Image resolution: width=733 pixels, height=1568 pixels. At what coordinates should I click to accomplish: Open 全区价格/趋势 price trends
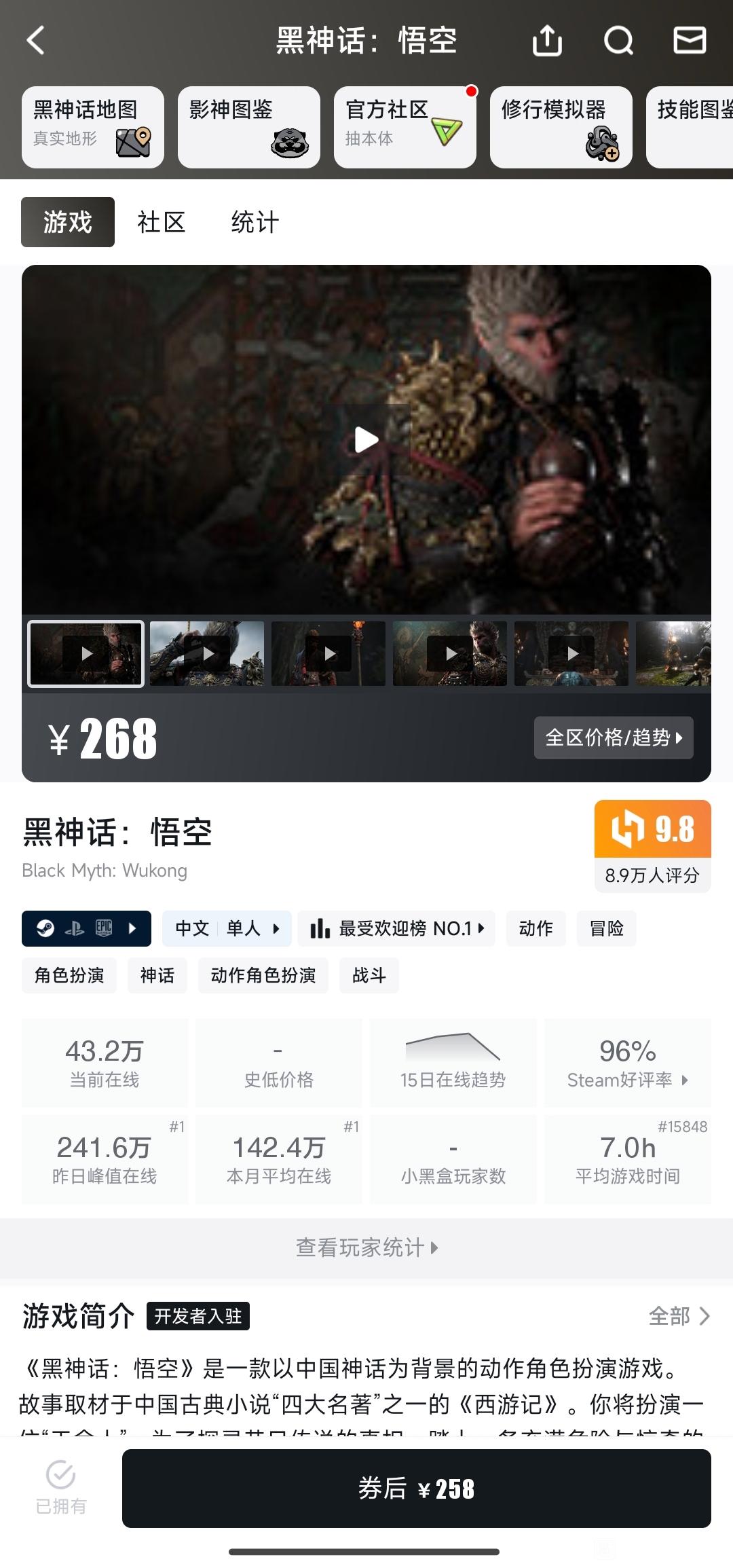point(614,737)
